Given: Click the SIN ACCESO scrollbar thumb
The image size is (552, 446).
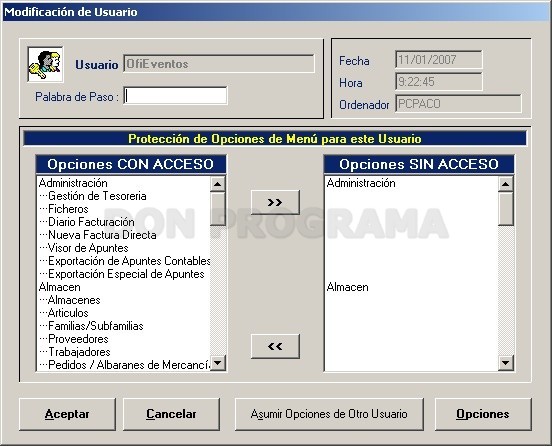Looking at the screenshot, I should 506,208.
